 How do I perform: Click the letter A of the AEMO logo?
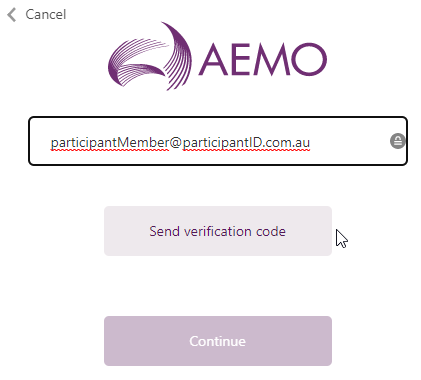(214, 60)
